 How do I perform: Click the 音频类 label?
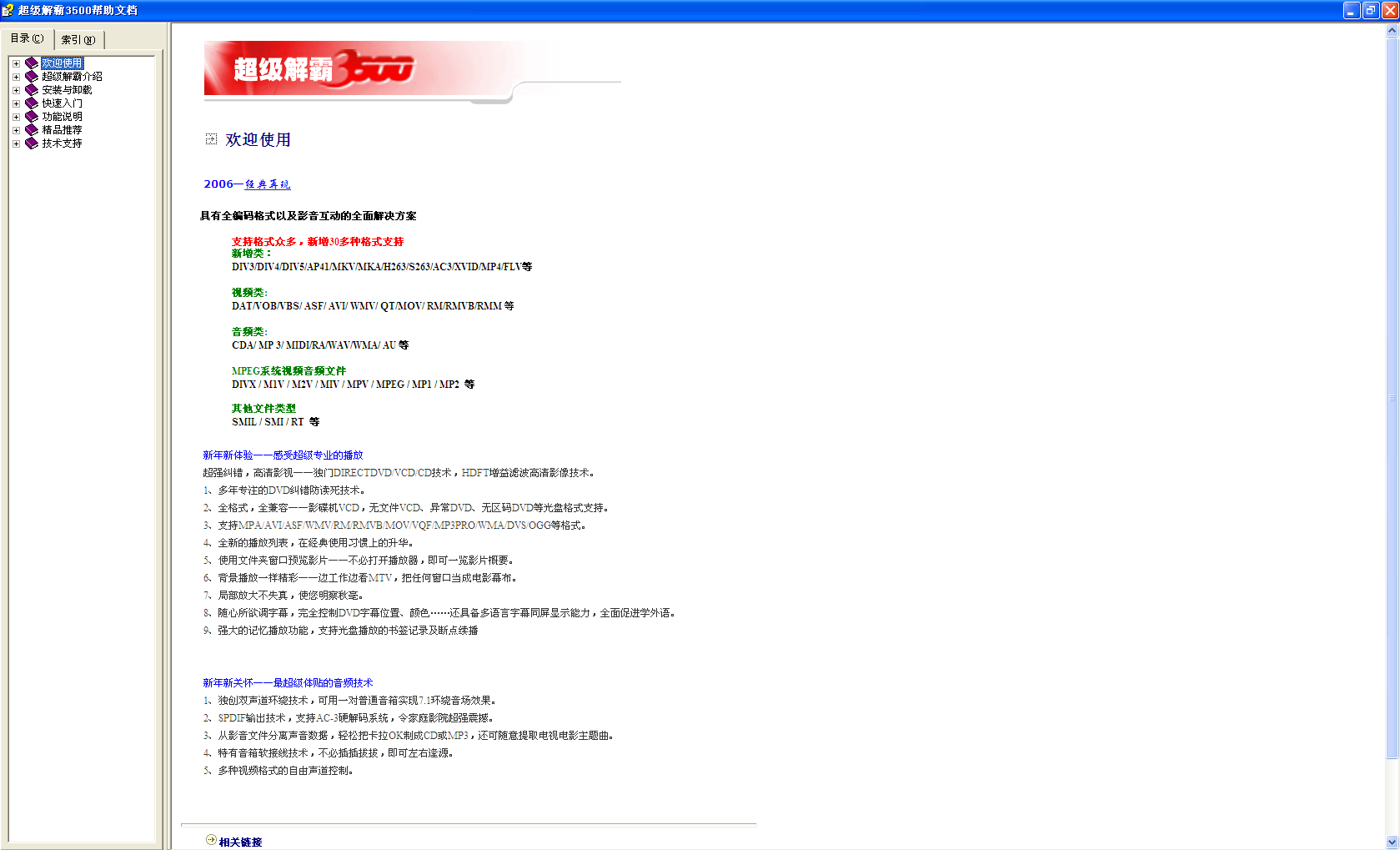[x=249, y=332]
